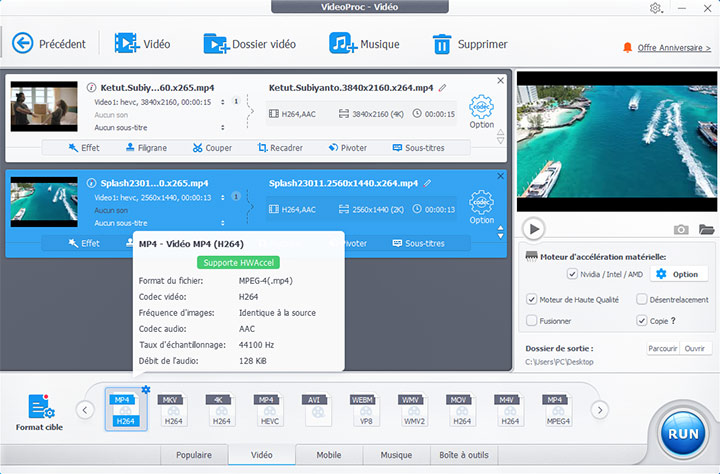Open Format cible target format settings
720x474 pixels.
(x=39, y=412)
